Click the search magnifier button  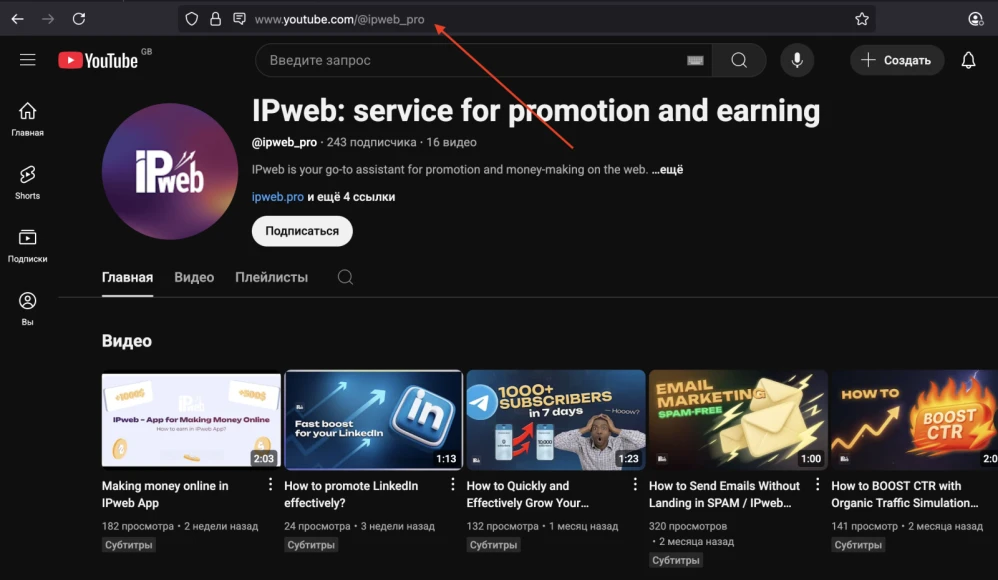[x=739, y=60]
